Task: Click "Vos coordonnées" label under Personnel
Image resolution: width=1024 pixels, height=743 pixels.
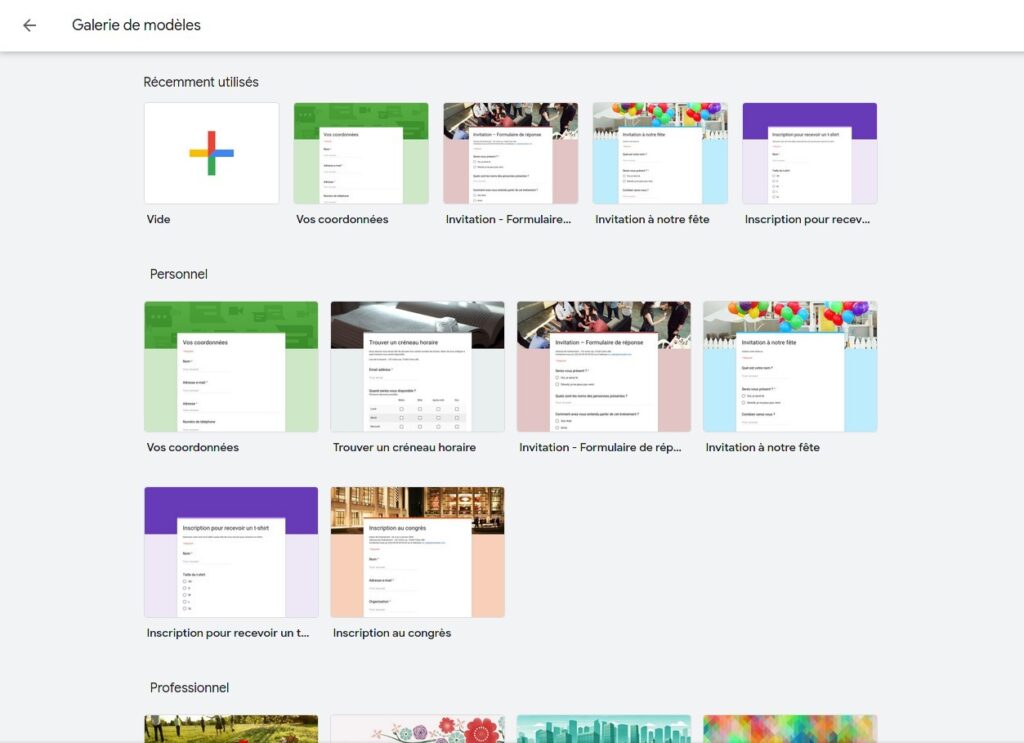Action: click(x=193, y=447)
